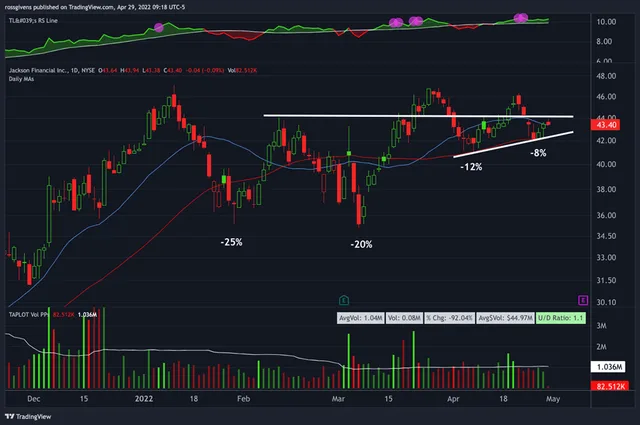Click the 'Dec' date axis label
The height and width of the screenshot is (425, 640).
(x=33, y=399)
